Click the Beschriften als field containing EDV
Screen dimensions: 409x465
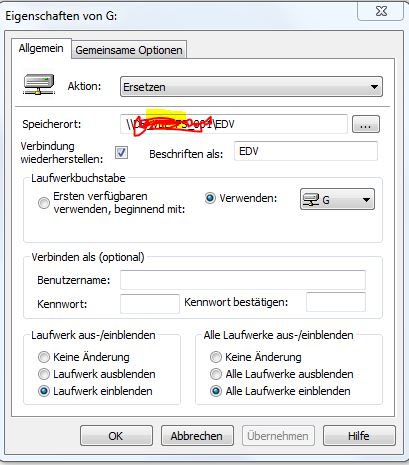click(306, 151)
